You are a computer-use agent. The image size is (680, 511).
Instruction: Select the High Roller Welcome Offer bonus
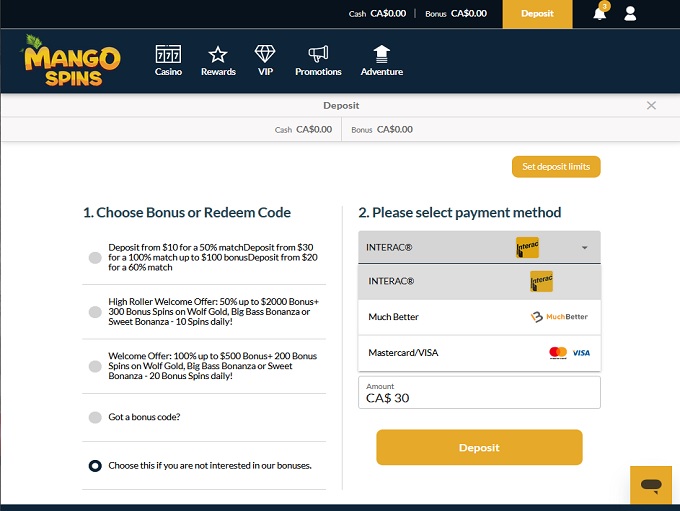pos(95,312)
